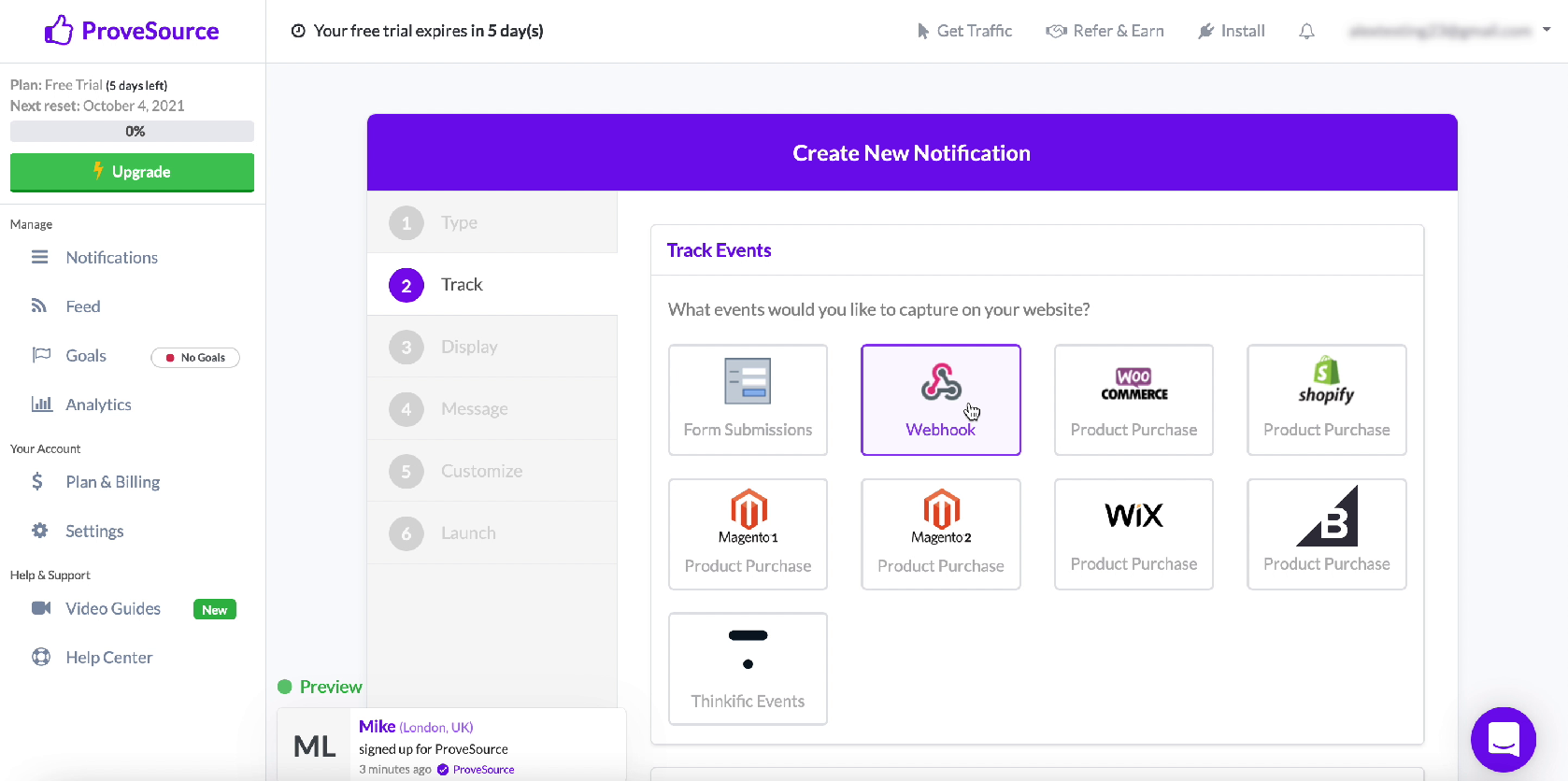1568x781 pixels.
Task: Click the dollar sign billing icon
Action: (x=37, y=481)
